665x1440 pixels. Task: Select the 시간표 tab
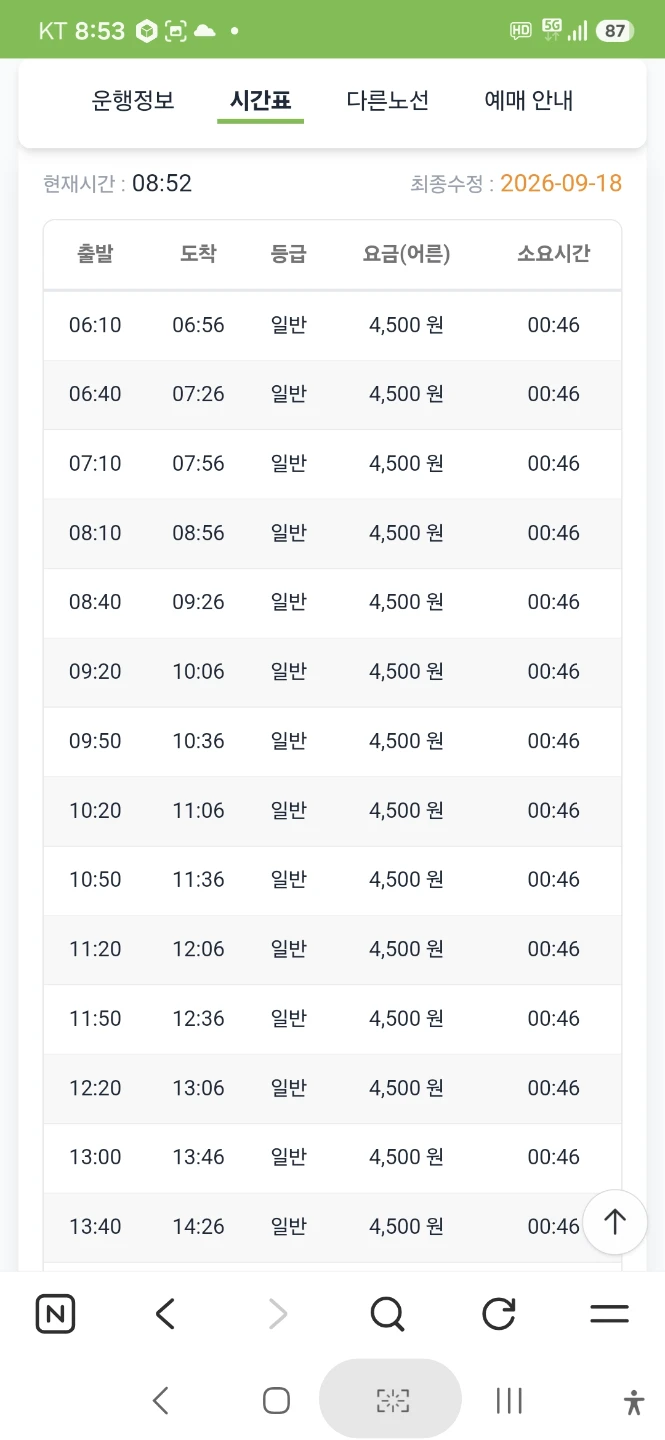click(260, 100)
